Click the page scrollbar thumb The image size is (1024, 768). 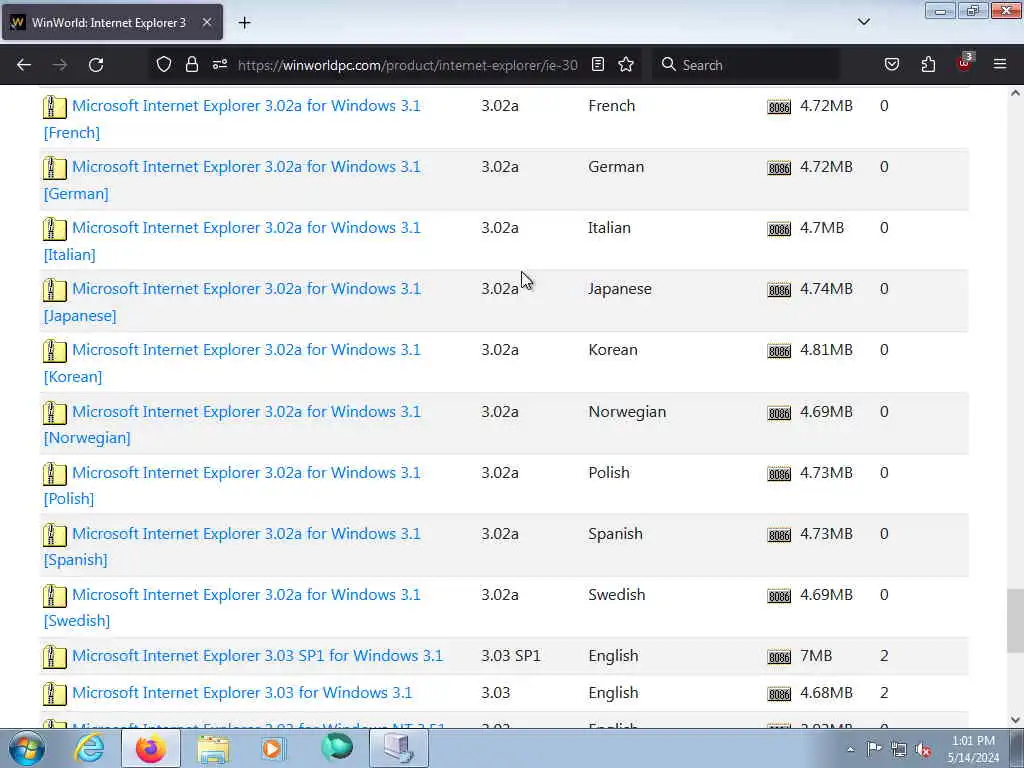pos(1015,620)
